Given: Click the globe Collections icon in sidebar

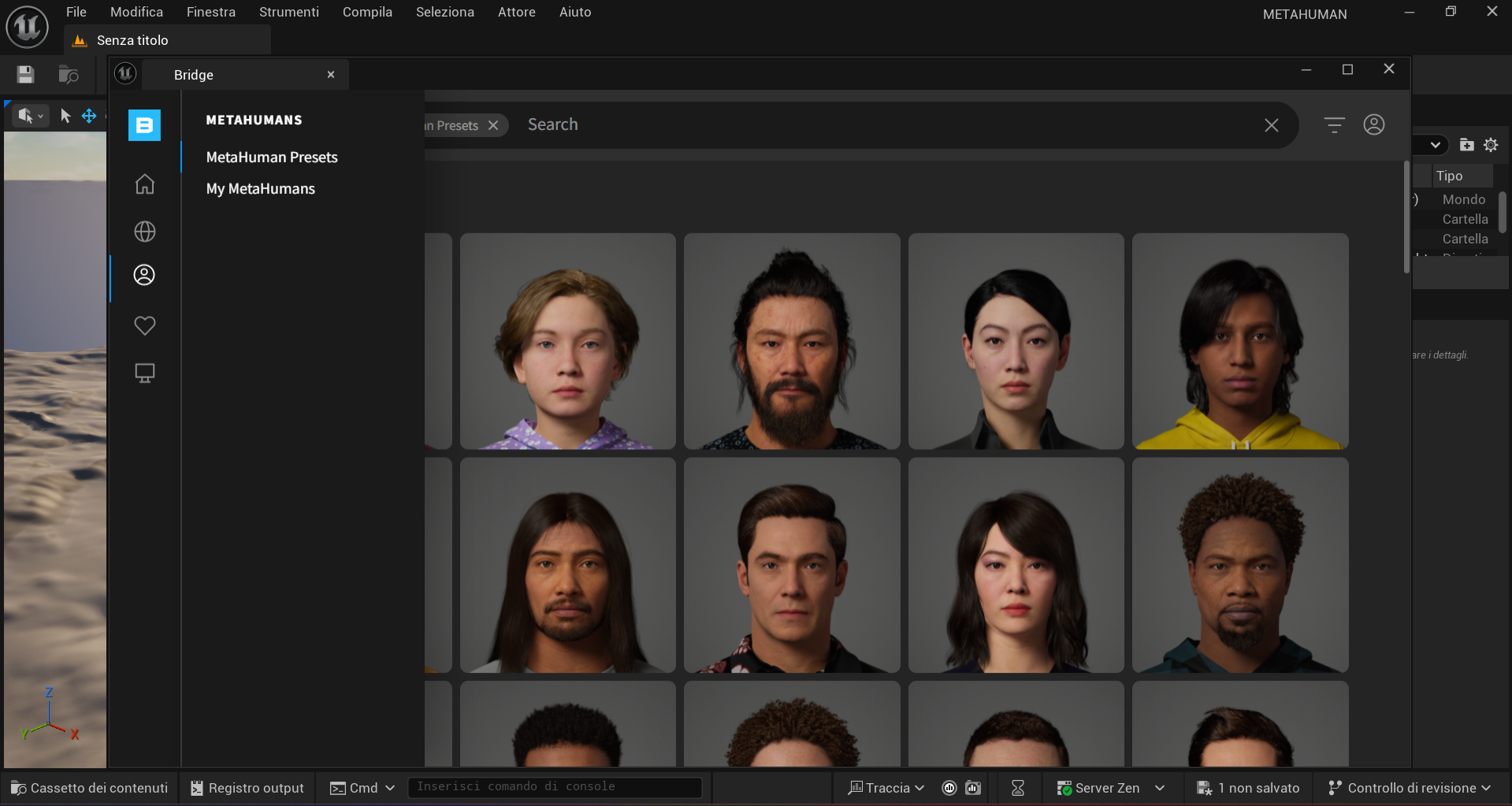Looking at the screenshot, I should pos(145,232).
